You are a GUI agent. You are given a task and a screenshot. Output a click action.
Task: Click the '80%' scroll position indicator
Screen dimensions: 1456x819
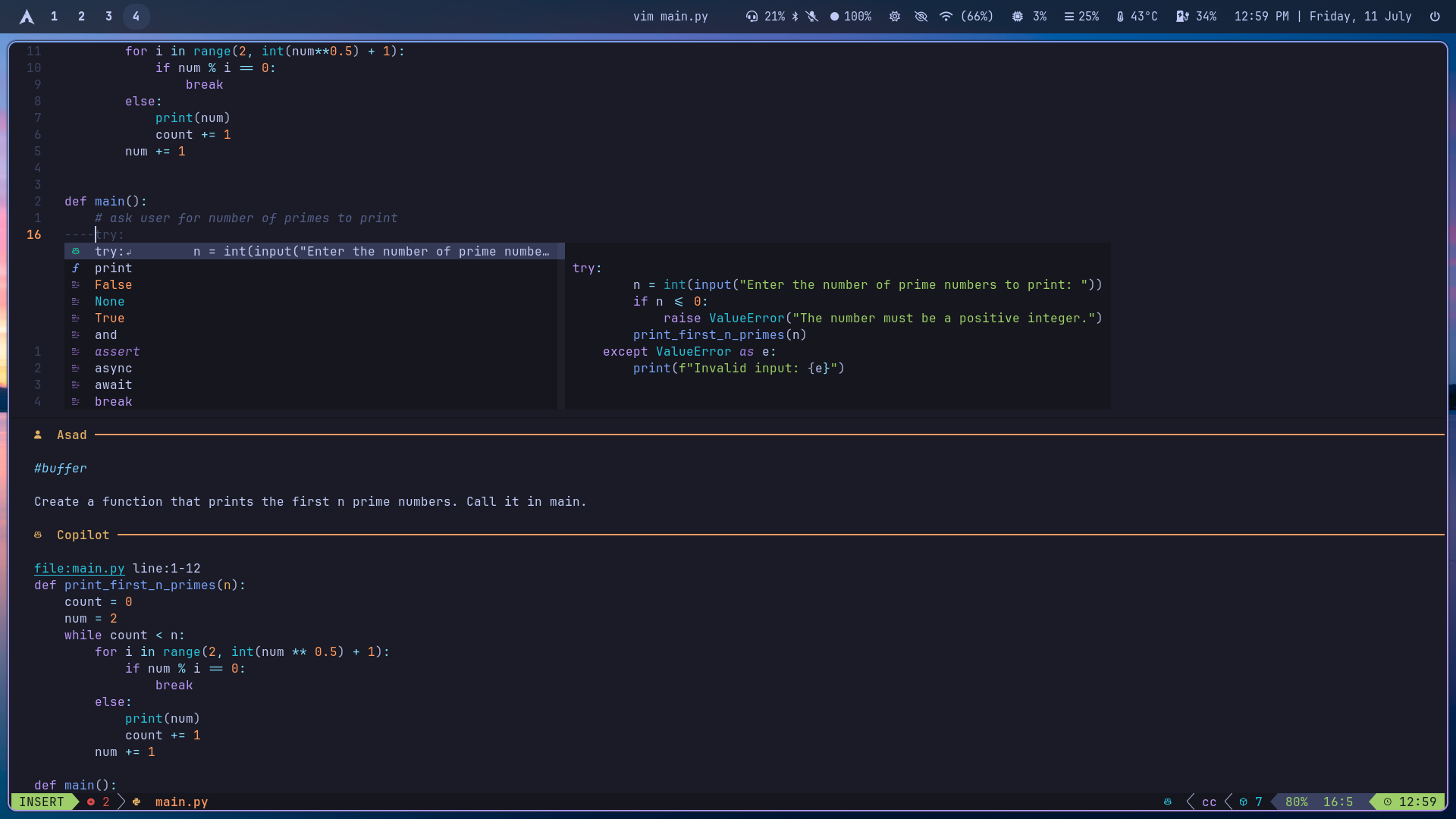click(x=1297, y=802)
